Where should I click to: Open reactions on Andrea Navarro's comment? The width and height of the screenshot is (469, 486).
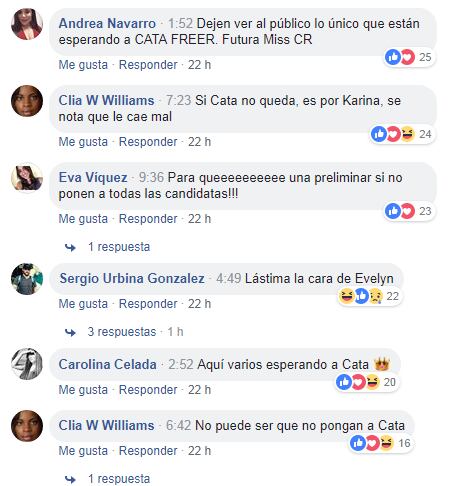tap(409, 57)
